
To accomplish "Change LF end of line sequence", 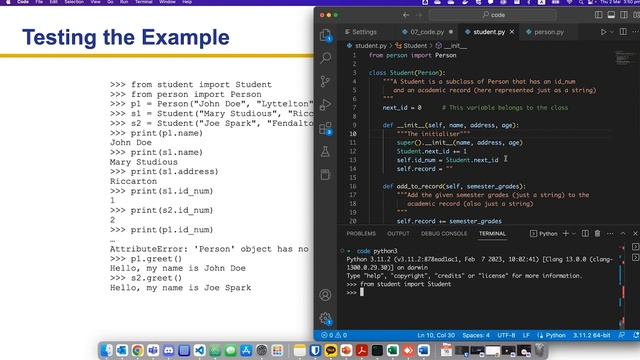I will point(526,335).
